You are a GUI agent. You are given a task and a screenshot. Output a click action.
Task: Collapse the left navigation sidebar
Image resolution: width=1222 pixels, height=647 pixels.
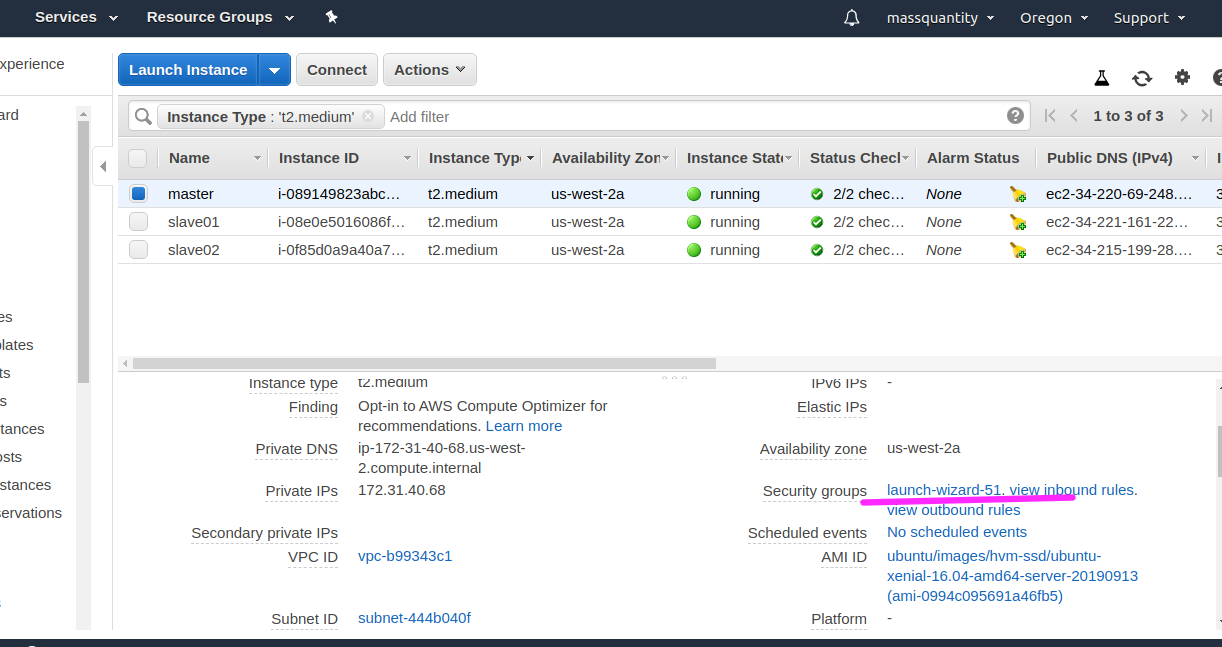coord(103,166)
